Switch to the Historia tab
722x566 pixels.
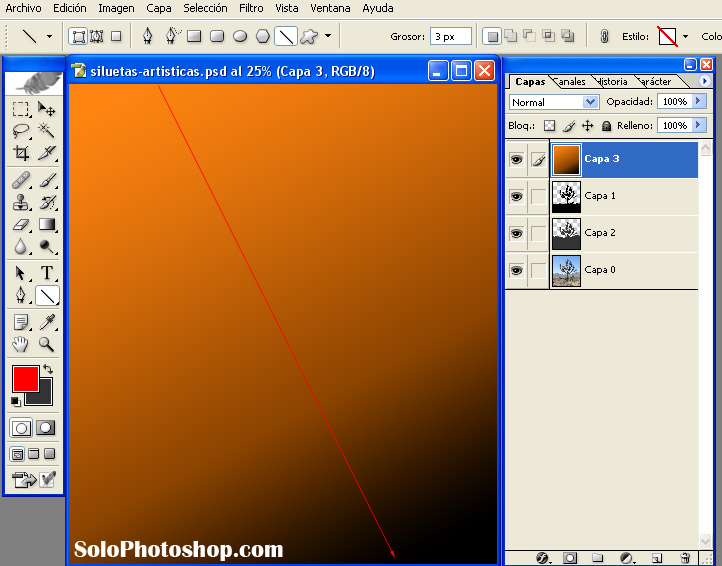(x=611, y=81)
